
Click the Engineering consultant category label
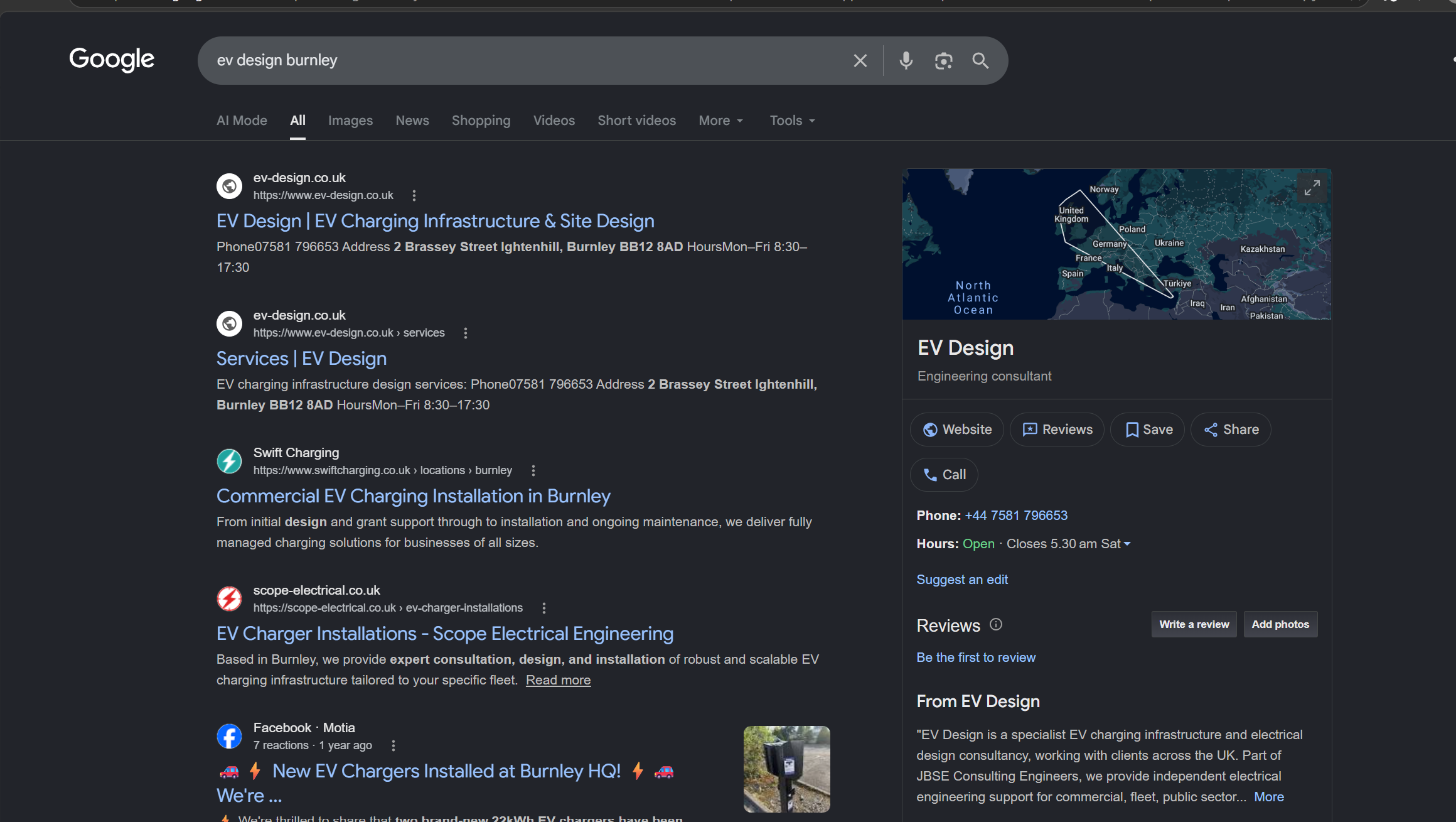click(984, 376)
